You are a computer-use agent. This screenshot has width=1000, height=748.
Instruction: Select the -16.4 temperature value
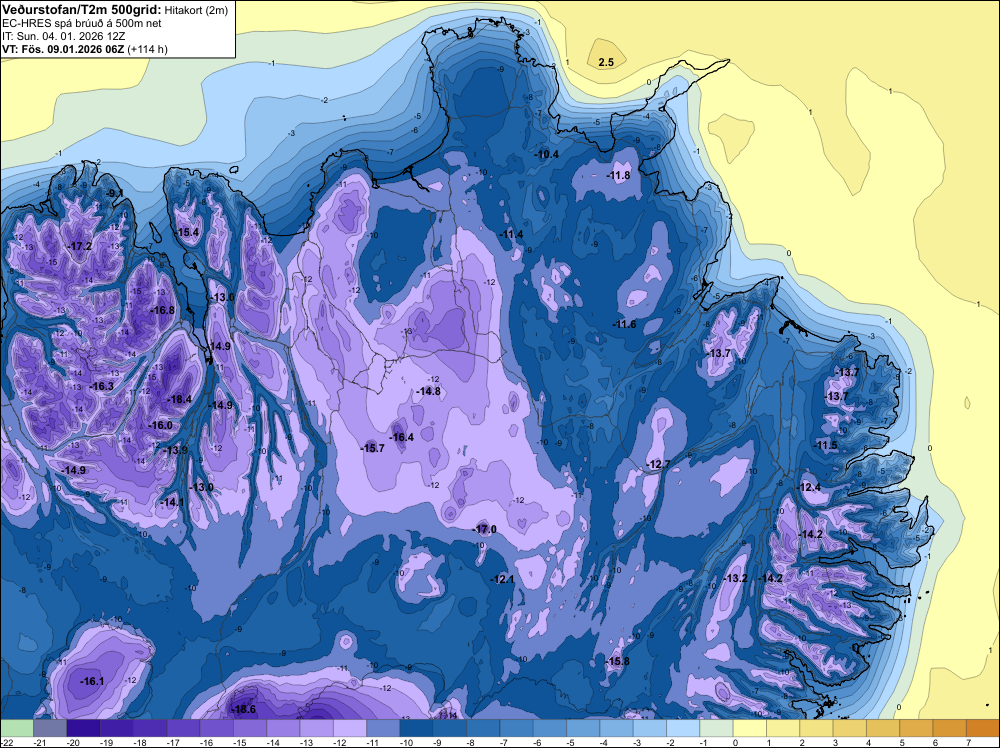402,437
